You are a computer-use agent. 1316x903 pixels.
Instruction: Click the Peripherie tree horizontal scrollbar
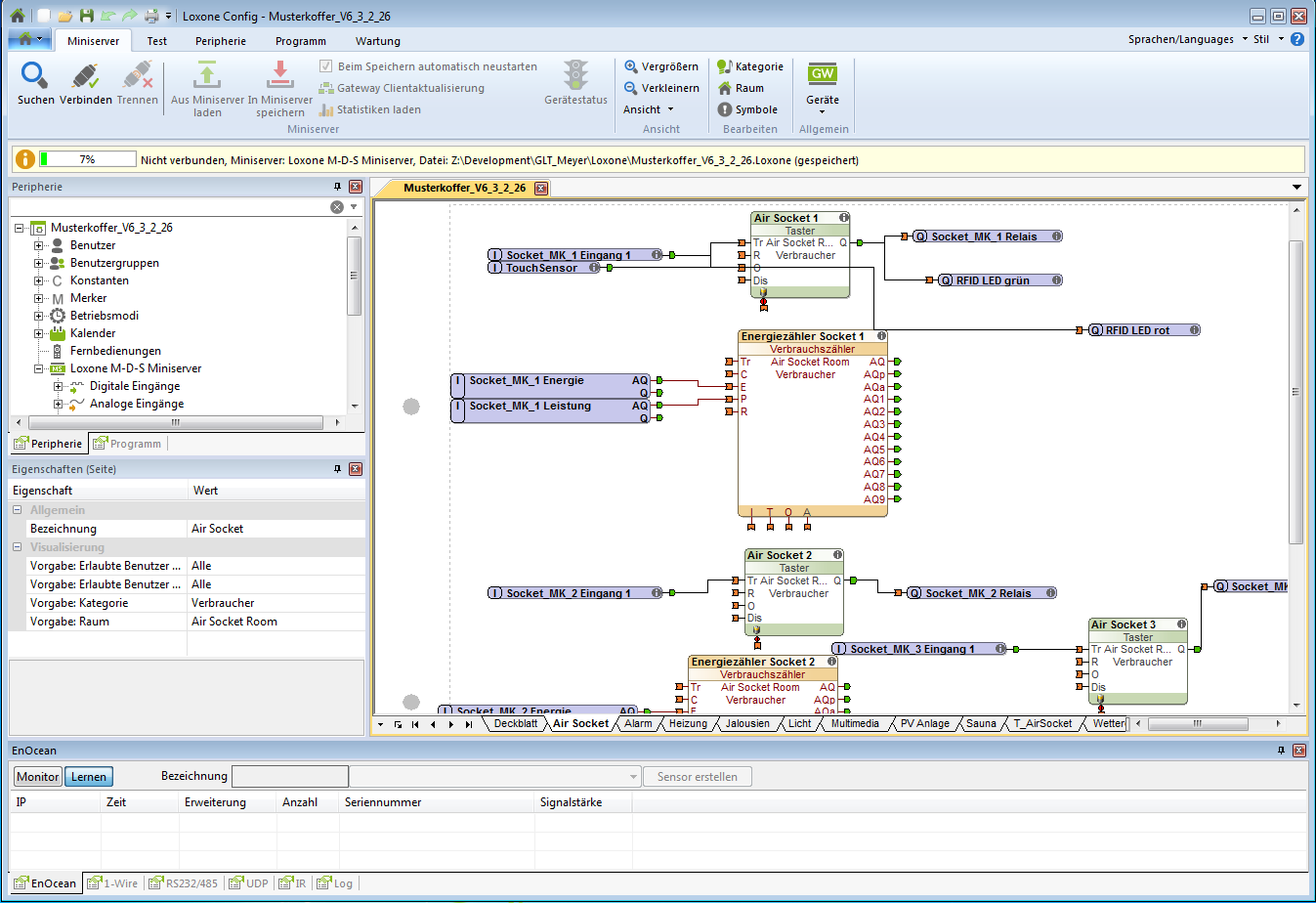click(176, 423)
